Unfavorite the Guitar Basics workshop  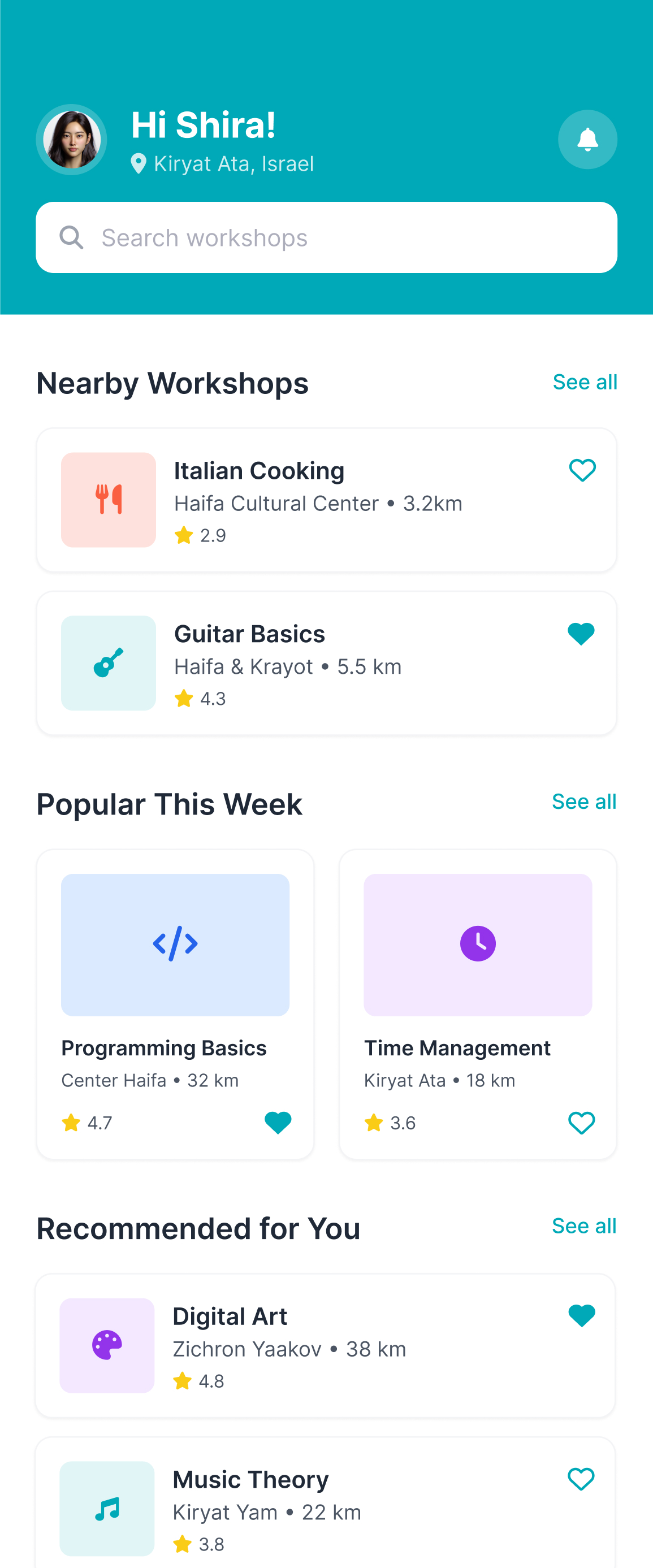click(x=581, y=634)
